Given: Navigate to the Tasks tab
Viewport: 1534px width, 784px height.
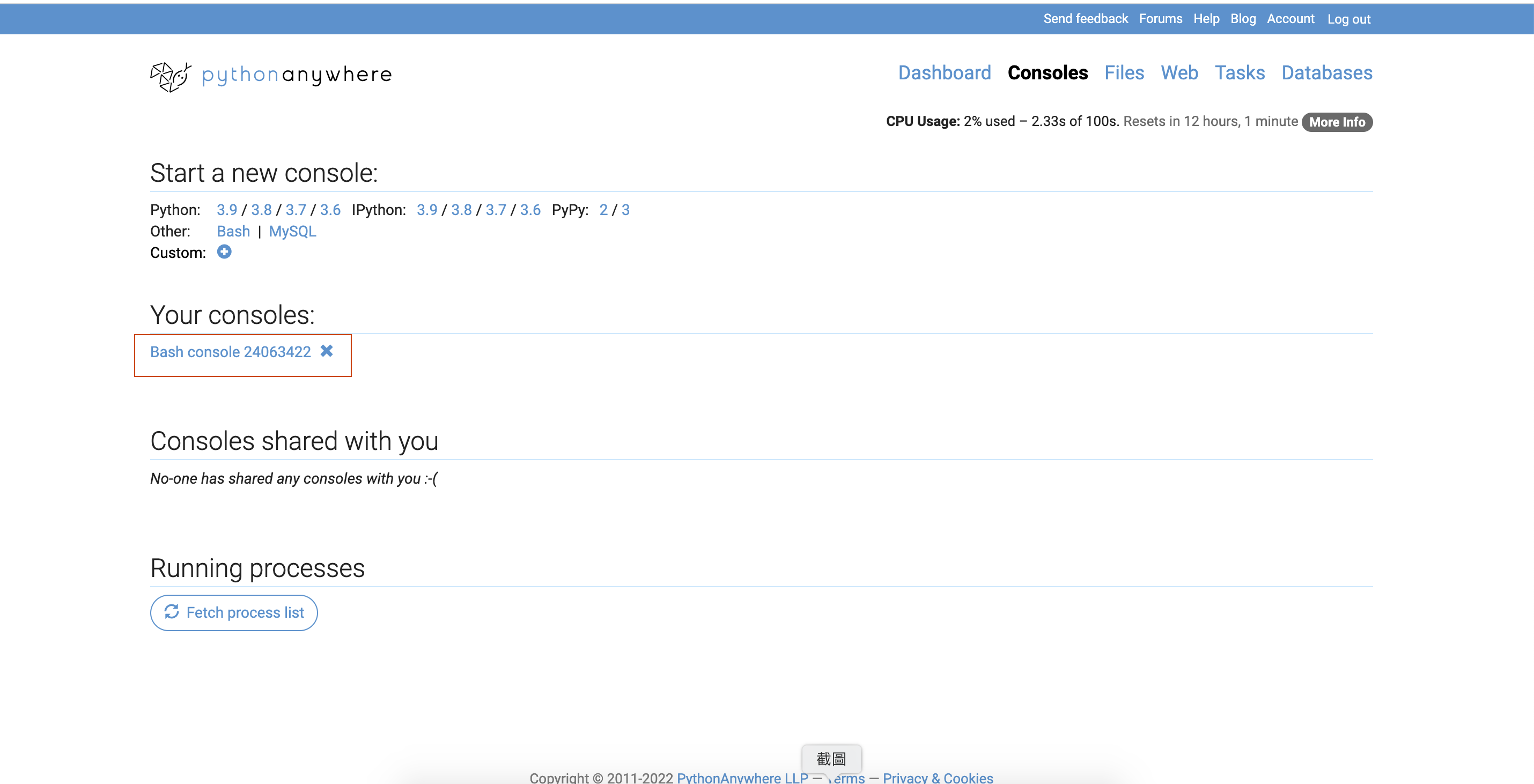Looking at the screenshot, I should [1239, 72].
